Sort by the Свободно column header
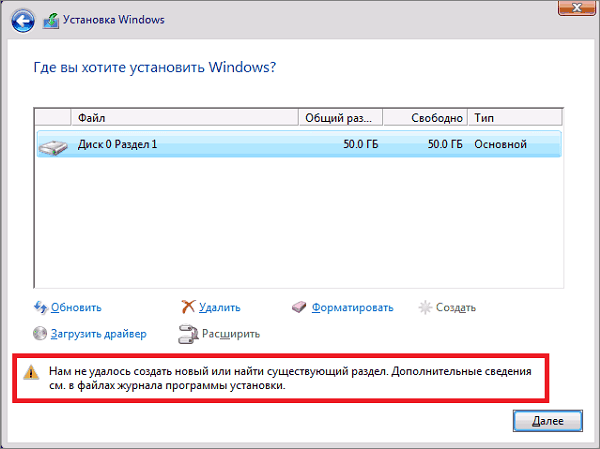600x449 pixels. pos(425,118)
